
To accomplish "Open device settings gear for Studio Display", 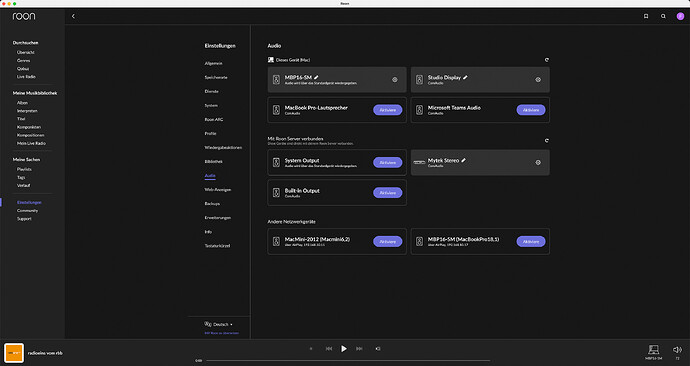I will point(538,80).
